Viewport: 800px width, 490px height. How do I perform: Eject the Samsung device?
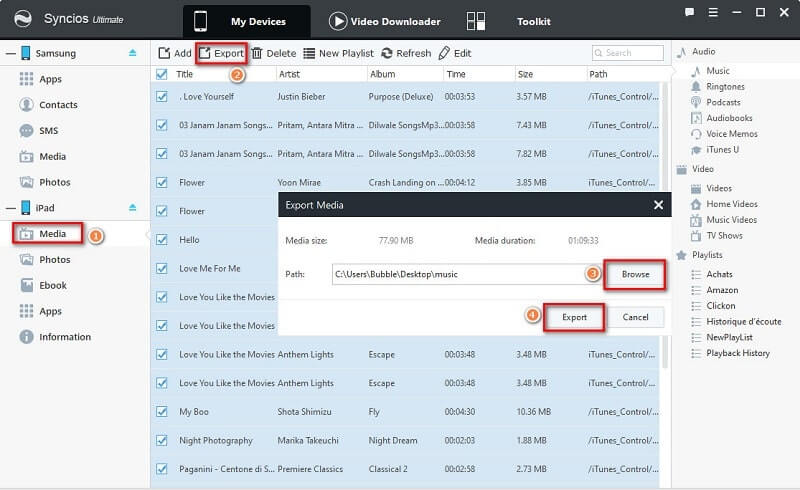tap(133, 53)
